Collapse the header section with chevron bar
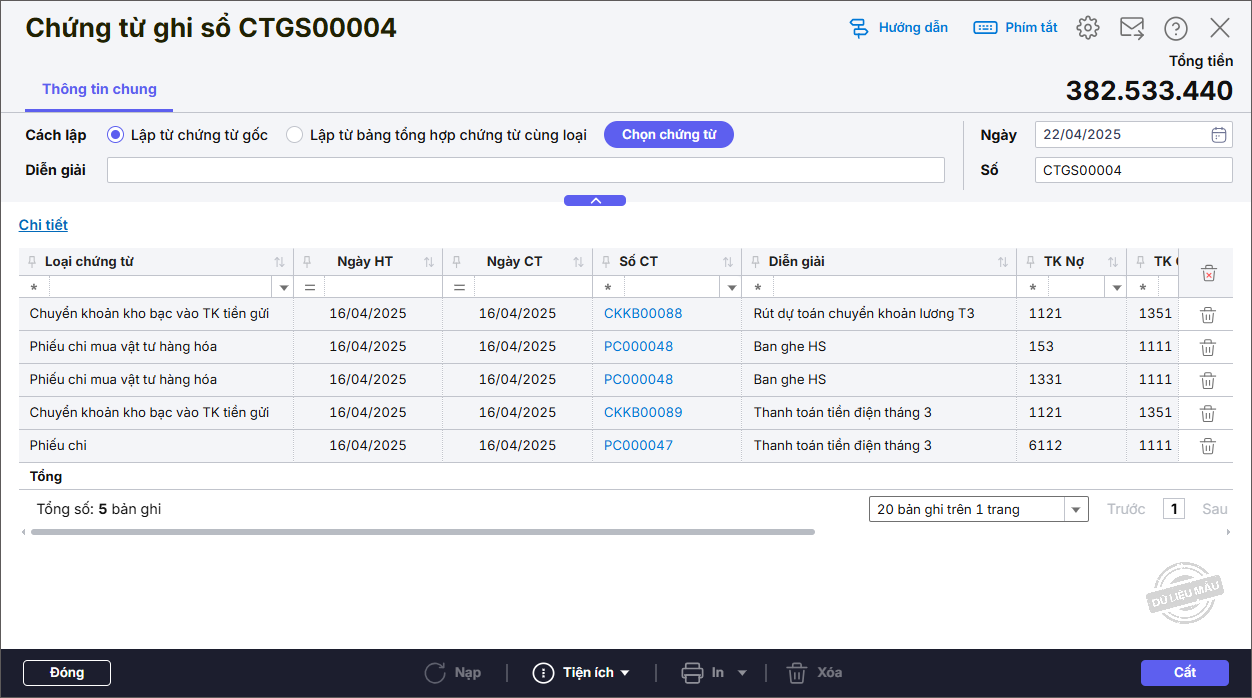The image size is (1252, 698). (595, 201)
